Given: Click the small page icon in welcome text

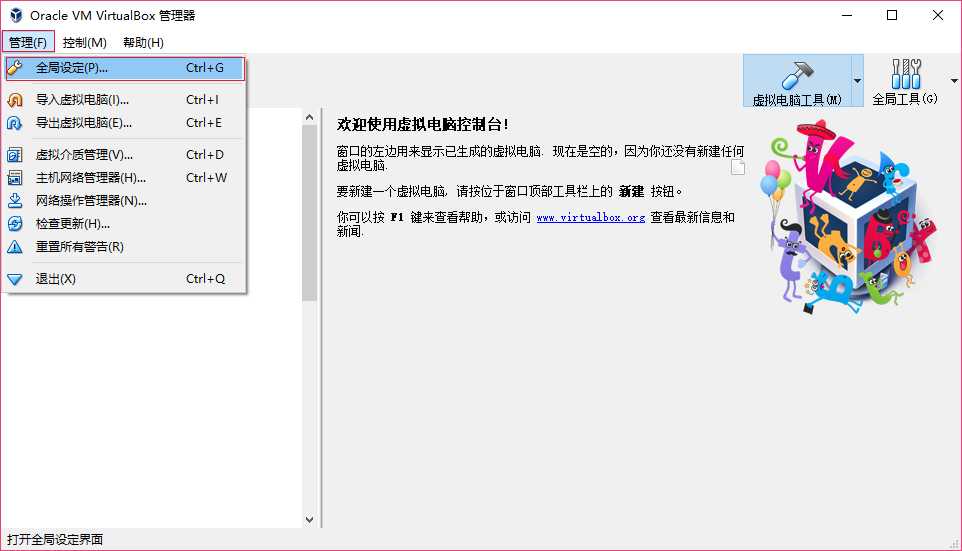Looking at the screenshot, I should [738, 167].
